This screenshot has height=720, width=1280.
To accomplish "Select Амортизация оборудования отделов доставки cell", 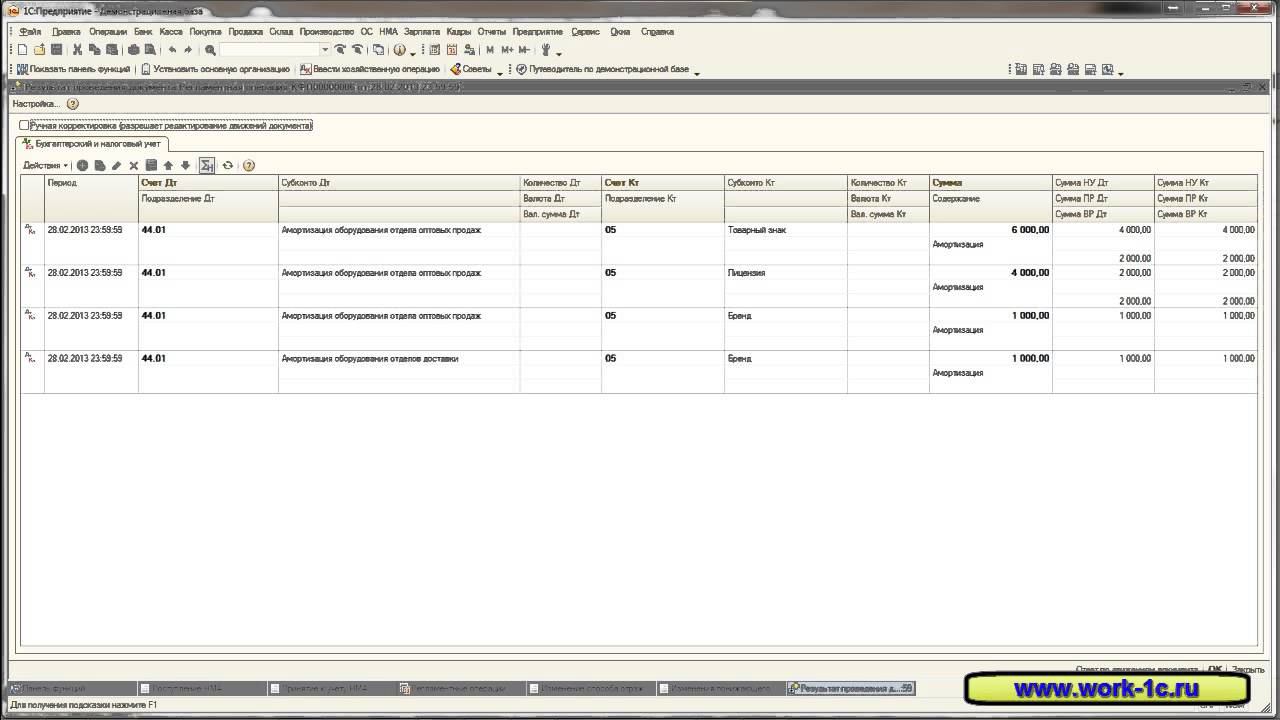I will (x=399, y=359).
